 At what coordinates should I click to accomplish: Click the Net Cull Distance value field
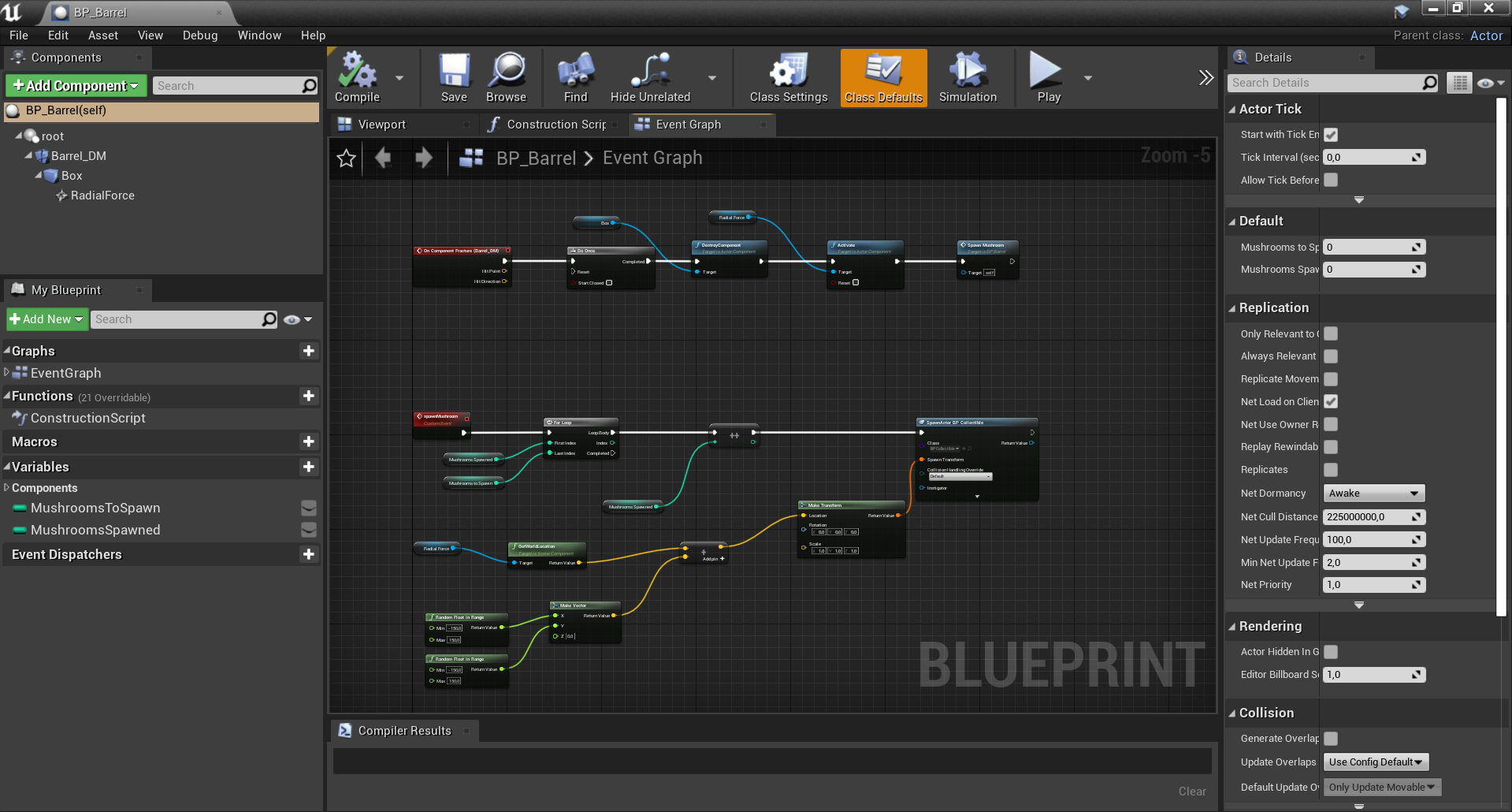[x=1374, y=517]
